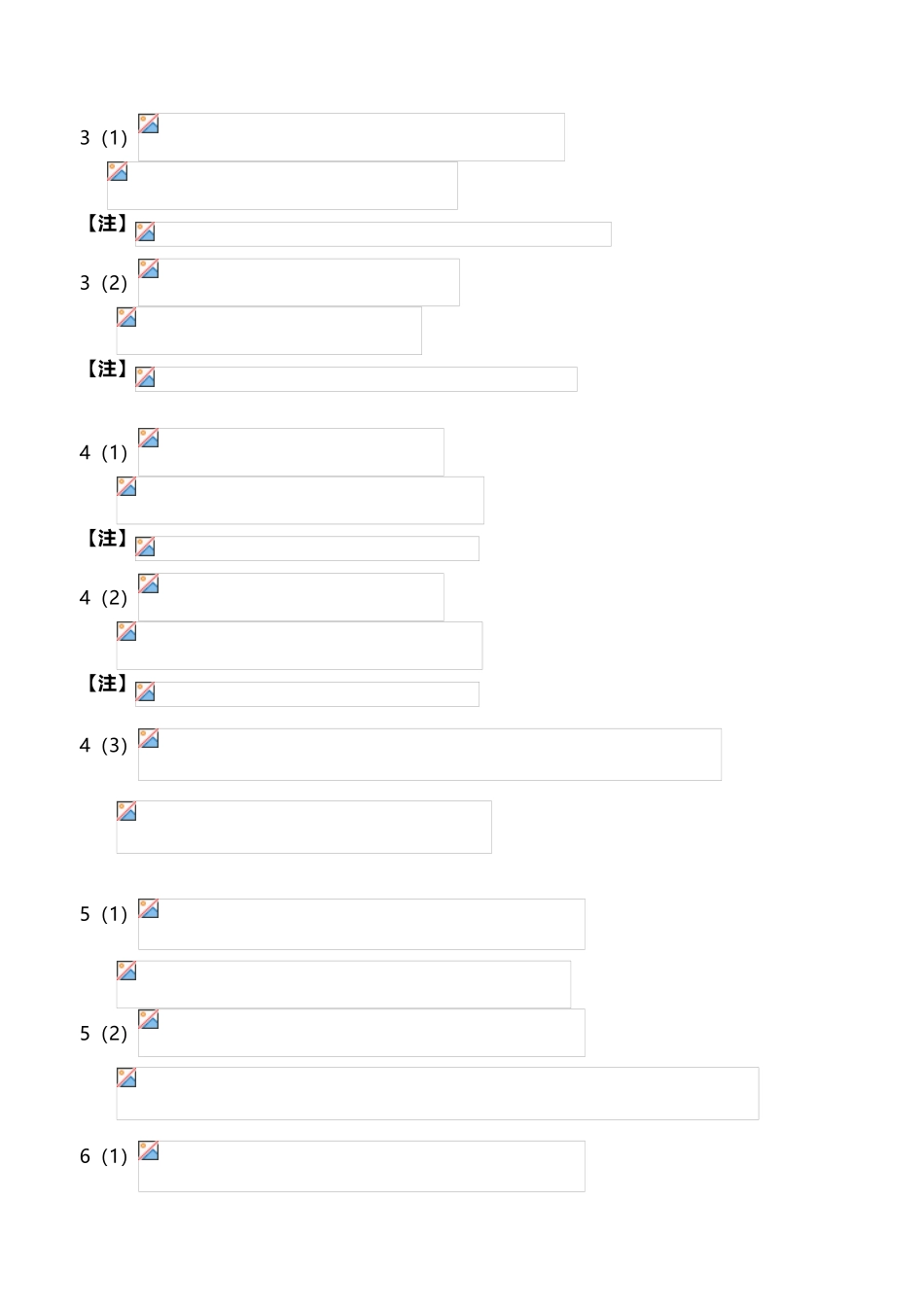Click broken image icon beside label 5 (2)
The width and height of the screenshot is (924, 1307).
click(149, 1019)
